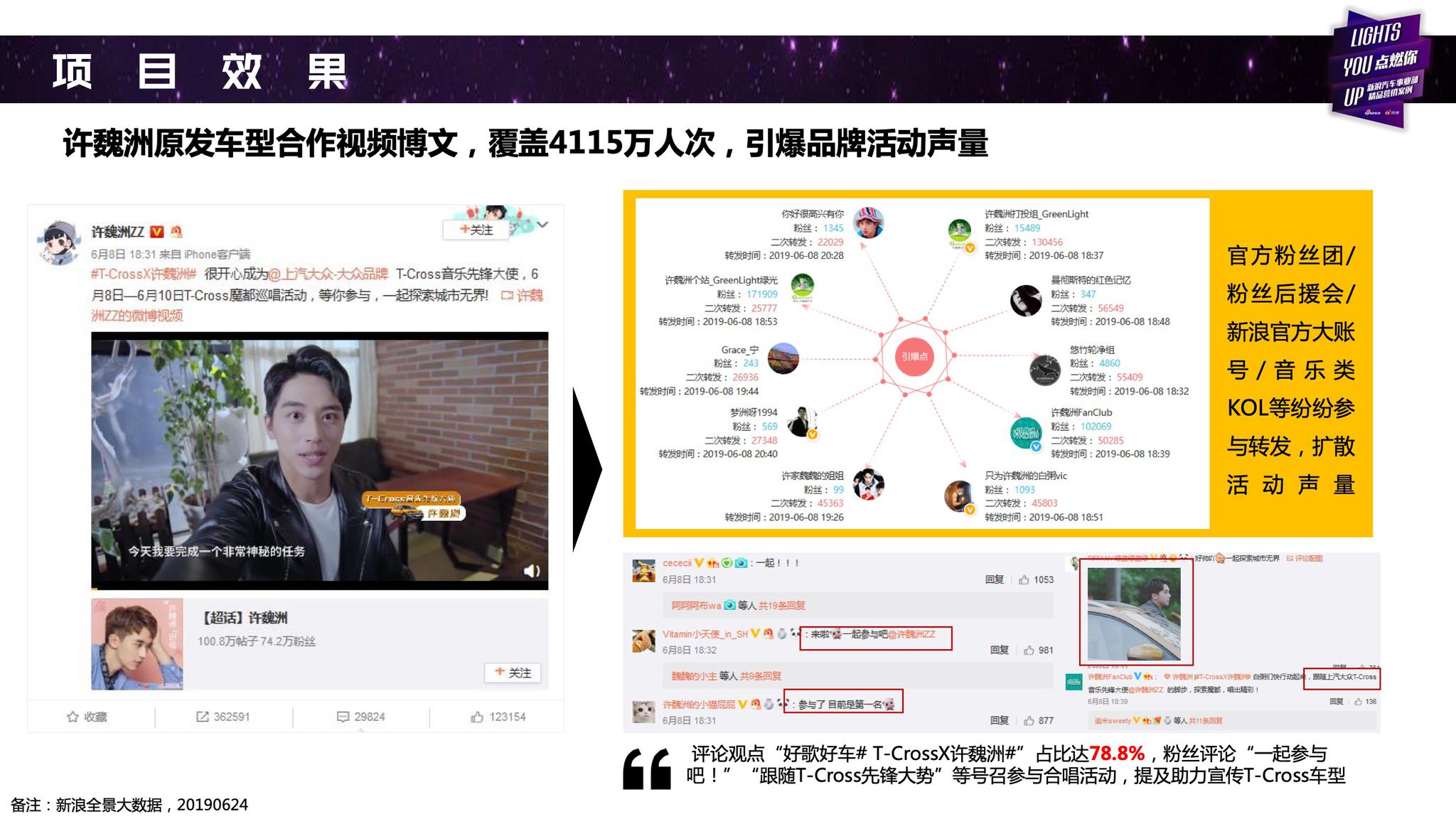This screenshot has height=819, width=1456.
Task: Click the 引爆点 center node
Action: (x=914, y=357)
